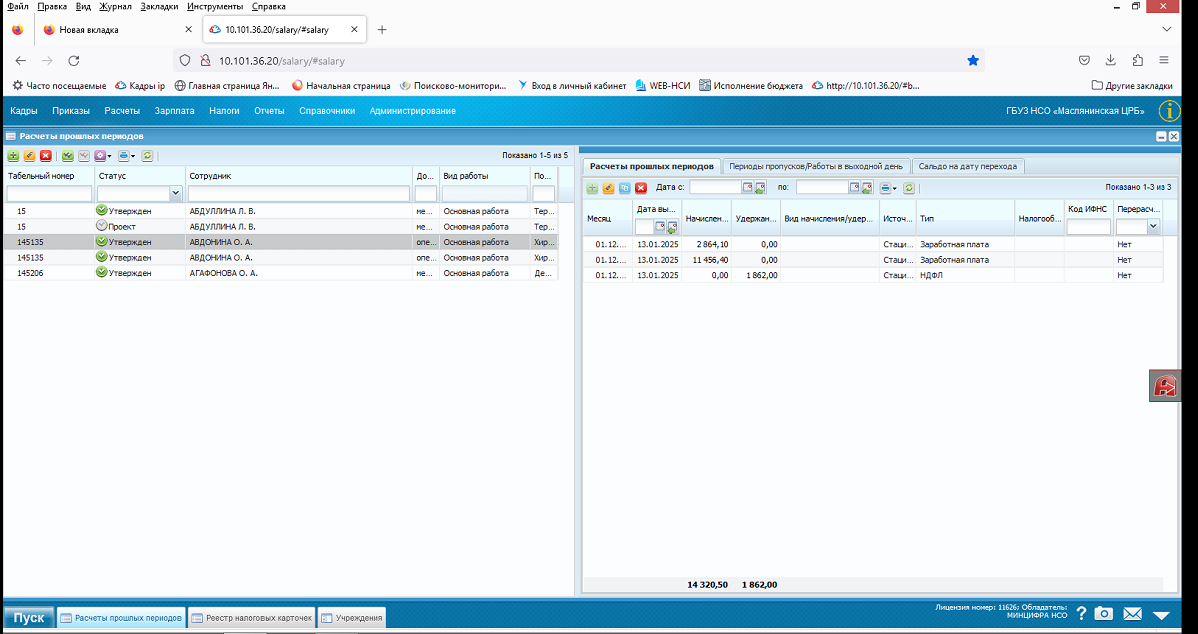Open the 'Отчеты' menu
1198x634 pixels.
(269, 111)
